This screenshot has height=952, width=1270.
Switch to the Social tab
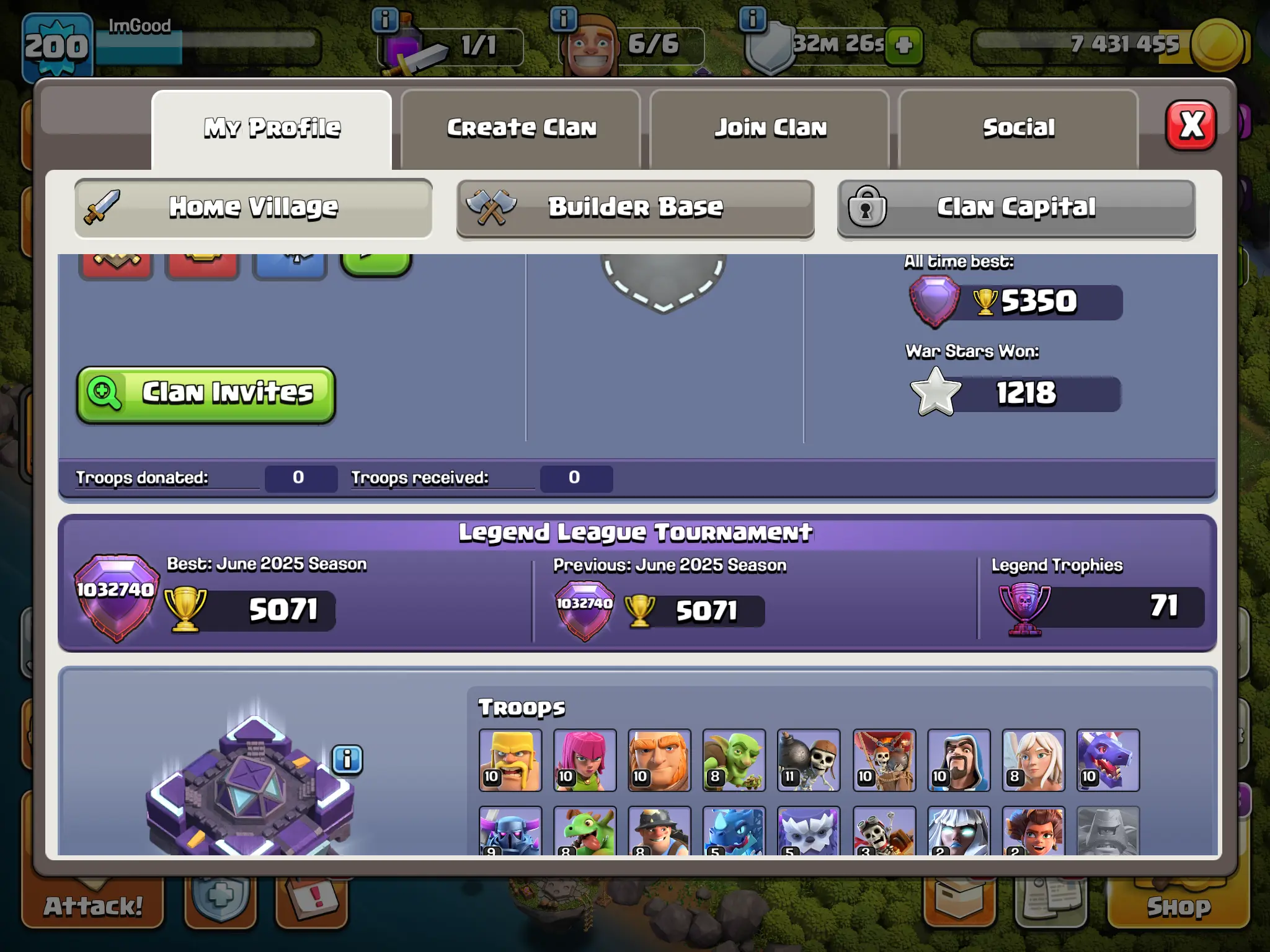[1018, 128]
